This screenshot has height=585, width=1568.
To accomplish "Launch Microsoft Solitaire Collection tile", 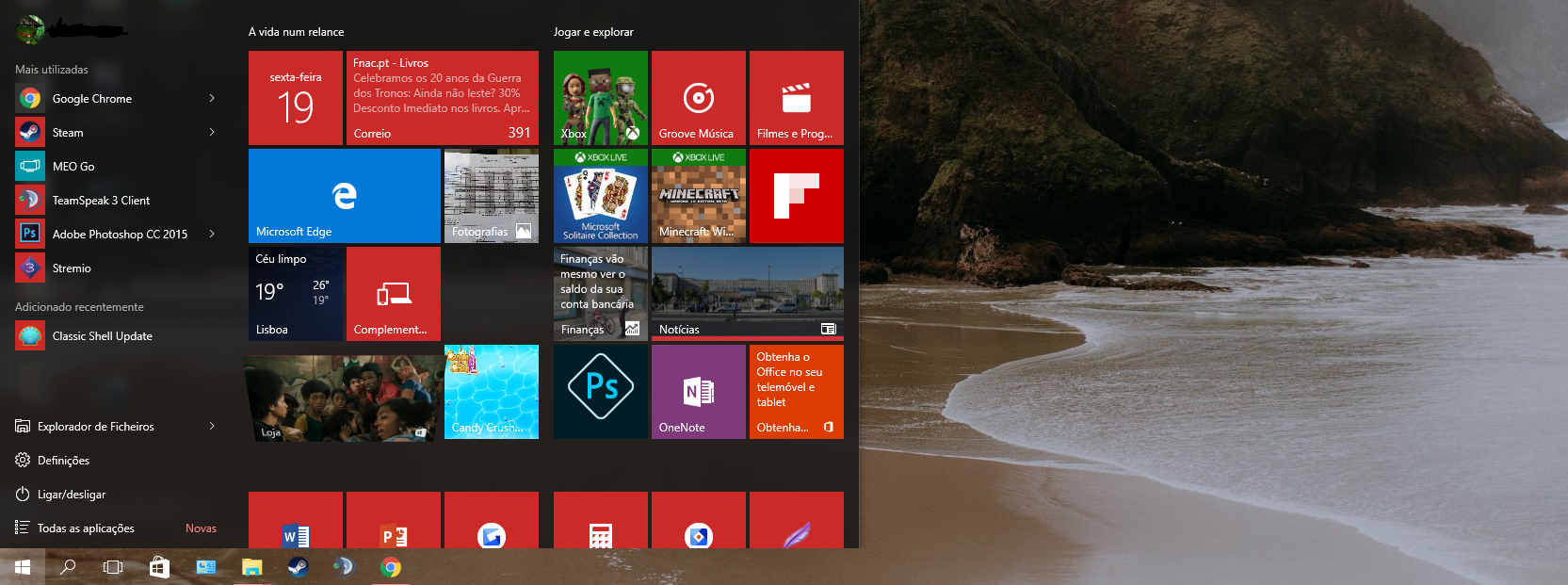I will point(601,196).
